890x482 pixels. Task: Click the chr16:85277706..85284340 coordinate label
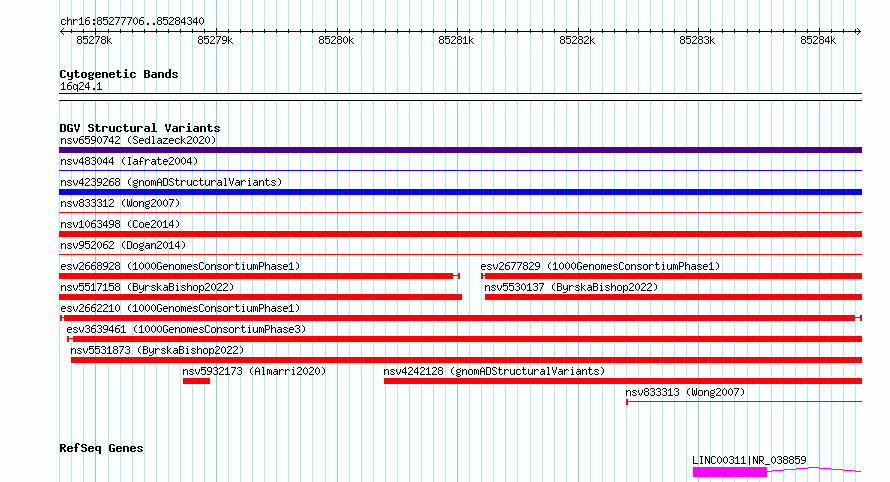point(132,21)
